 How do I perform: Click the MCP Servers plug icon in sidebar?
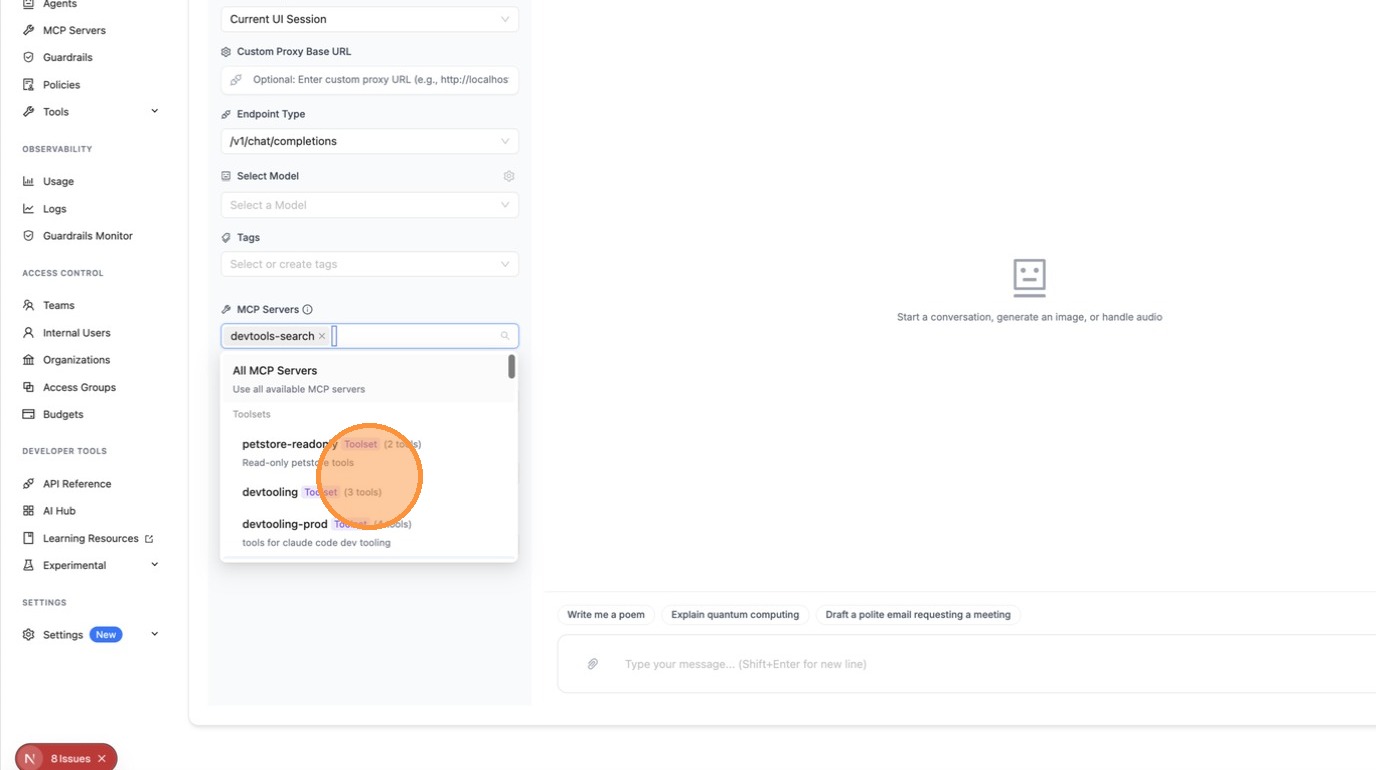coord(28,30)
